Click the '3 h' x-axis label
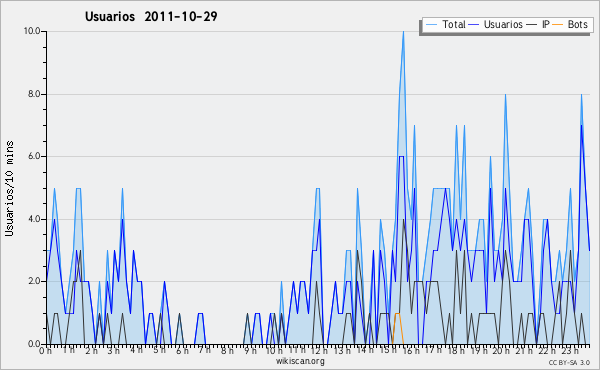This screenshot has height=370, width=600. [x=113, y=351]
